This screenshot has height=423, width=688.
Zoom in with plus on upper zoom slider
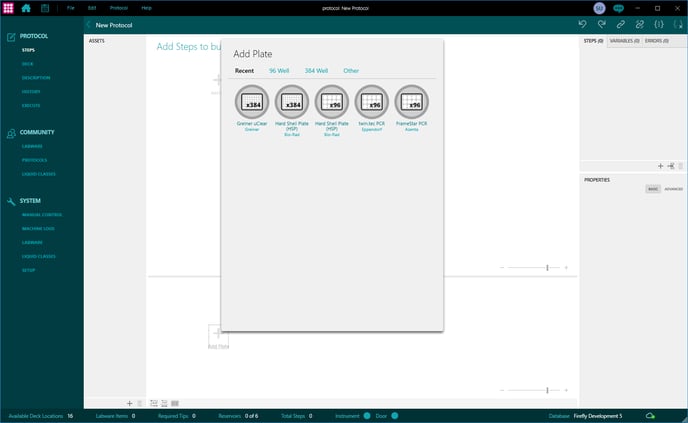566,267
